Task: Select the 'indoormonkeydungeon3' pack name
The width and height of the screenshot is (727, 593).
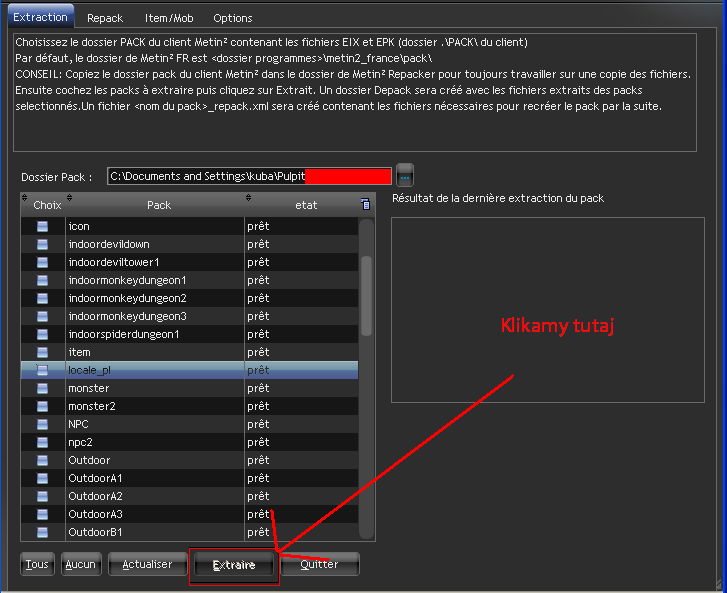Action: pos(127,316)
